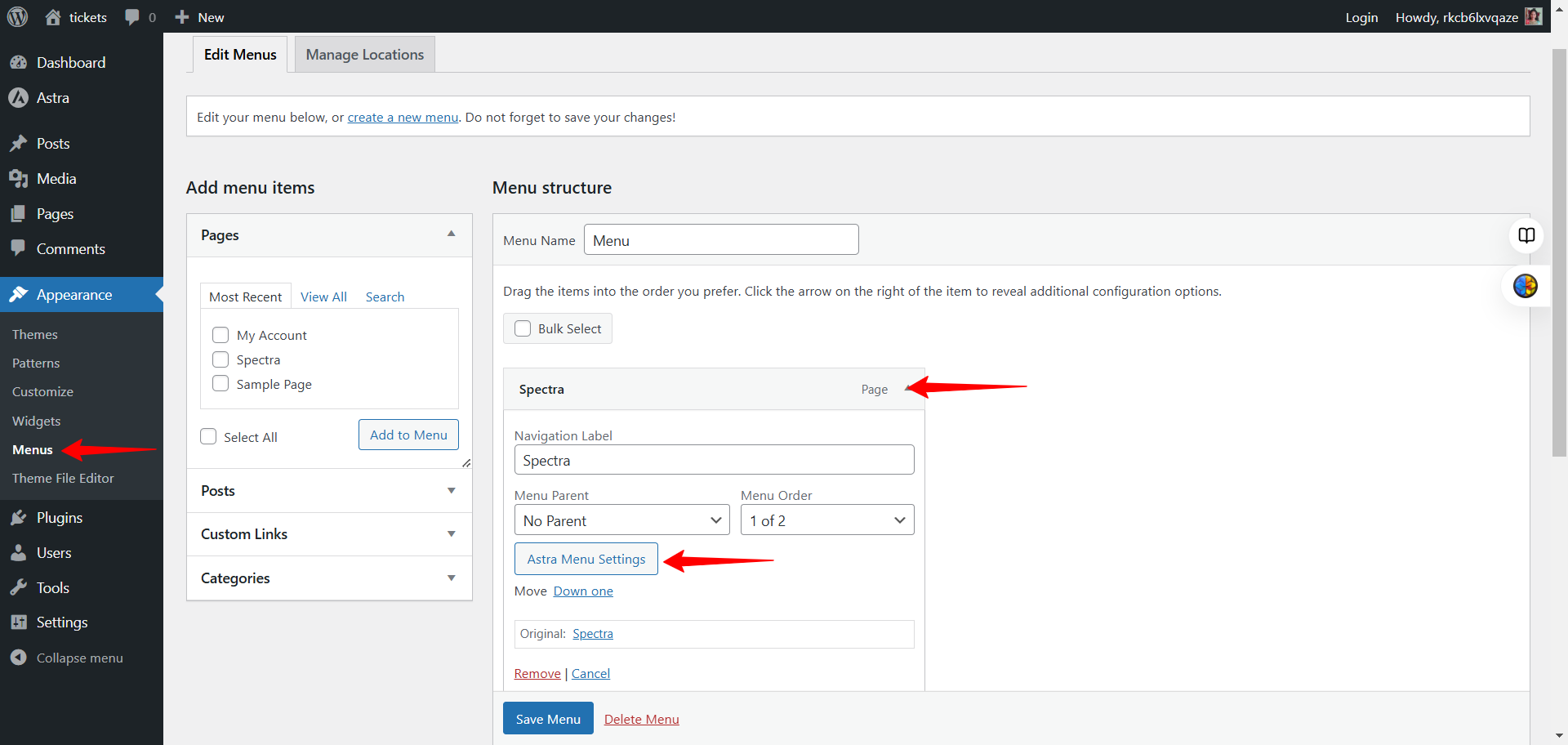The width and height of the screenshot is (1568, 745).
Task: Click into the Navigation Label field
Action: 714,460
